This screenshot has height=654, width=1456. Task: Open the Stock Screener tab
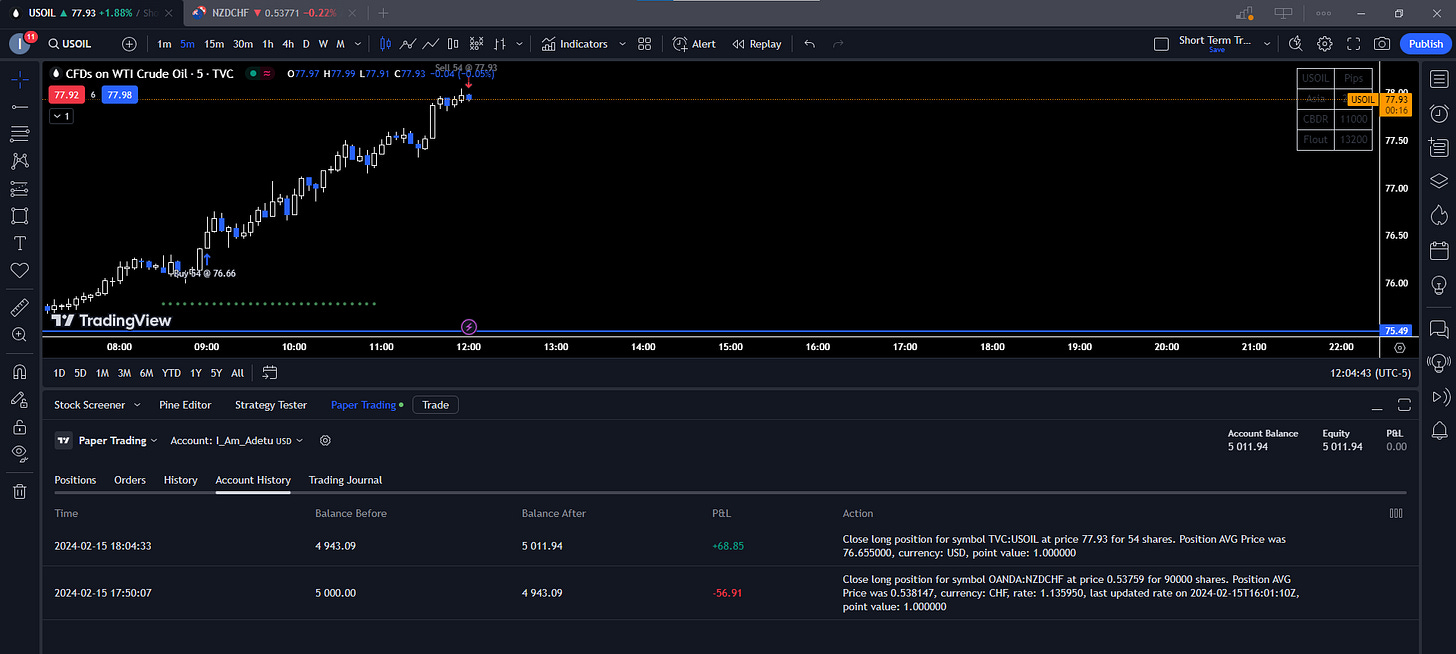[90, 405]
